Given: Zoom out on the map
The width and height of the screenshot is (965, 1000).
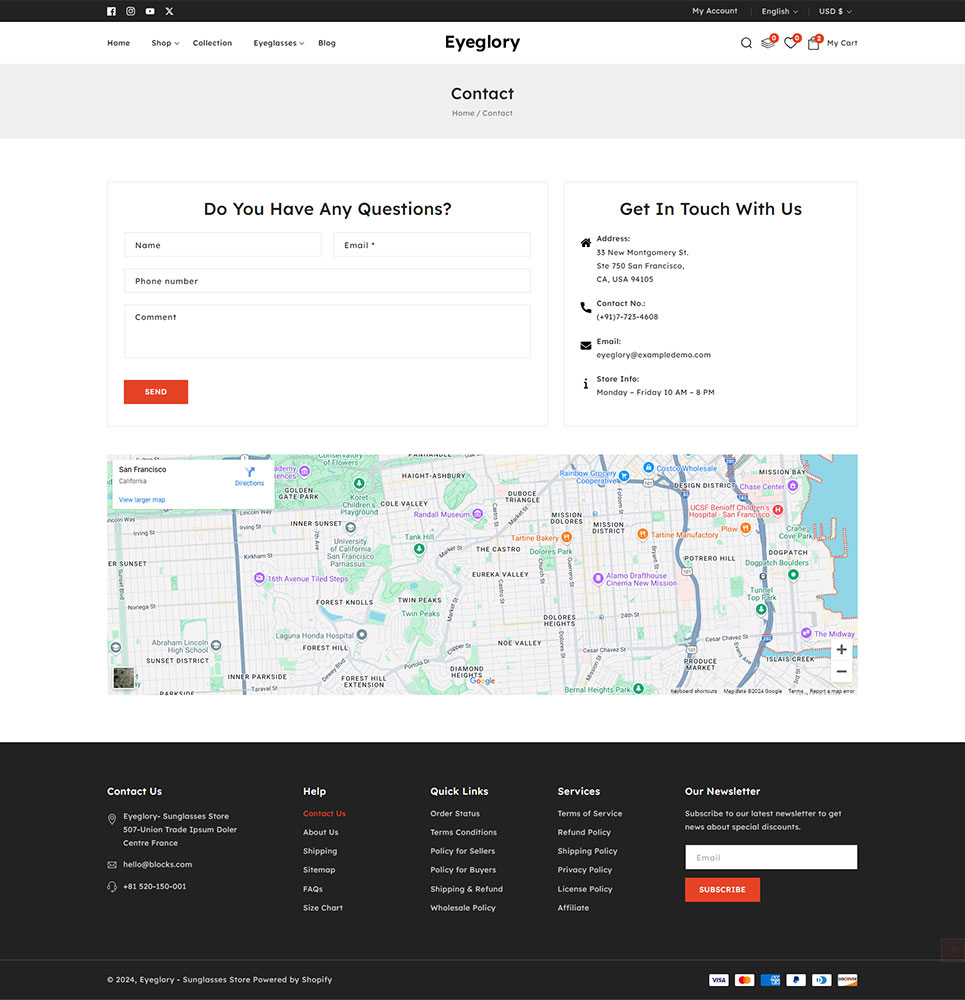Looking at the screenshot, I should pos(841,672).
